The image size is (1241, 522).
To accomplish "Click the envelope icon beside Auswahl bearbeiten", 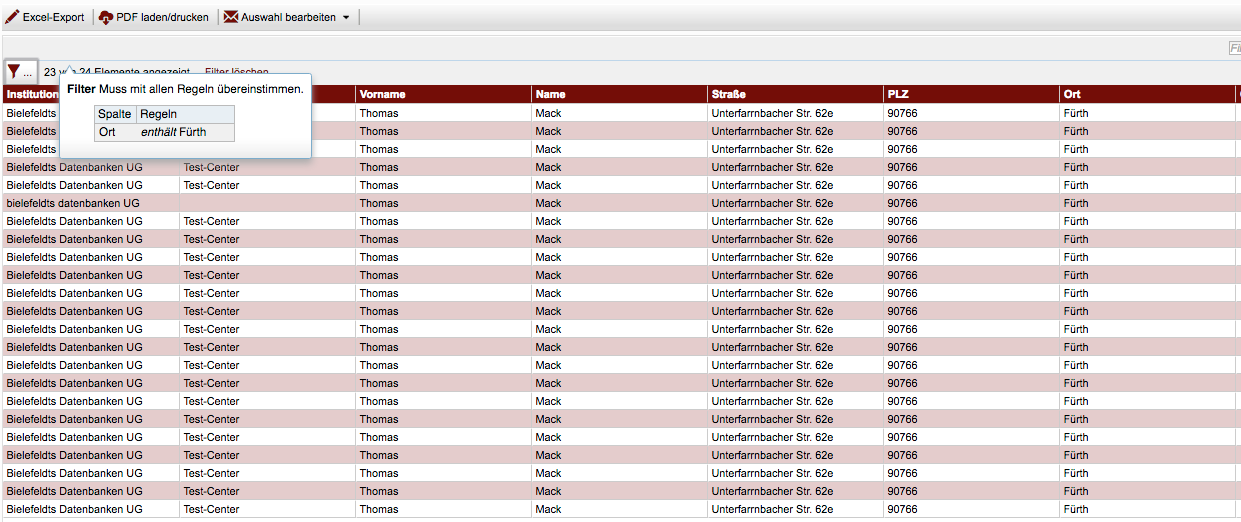I will (x=231, y=17).
